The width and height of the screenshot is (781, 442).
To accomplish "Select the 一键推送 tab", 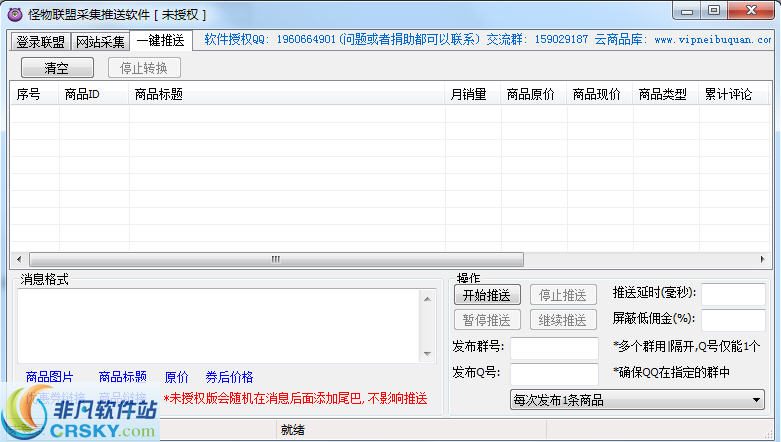I will 161,40.
